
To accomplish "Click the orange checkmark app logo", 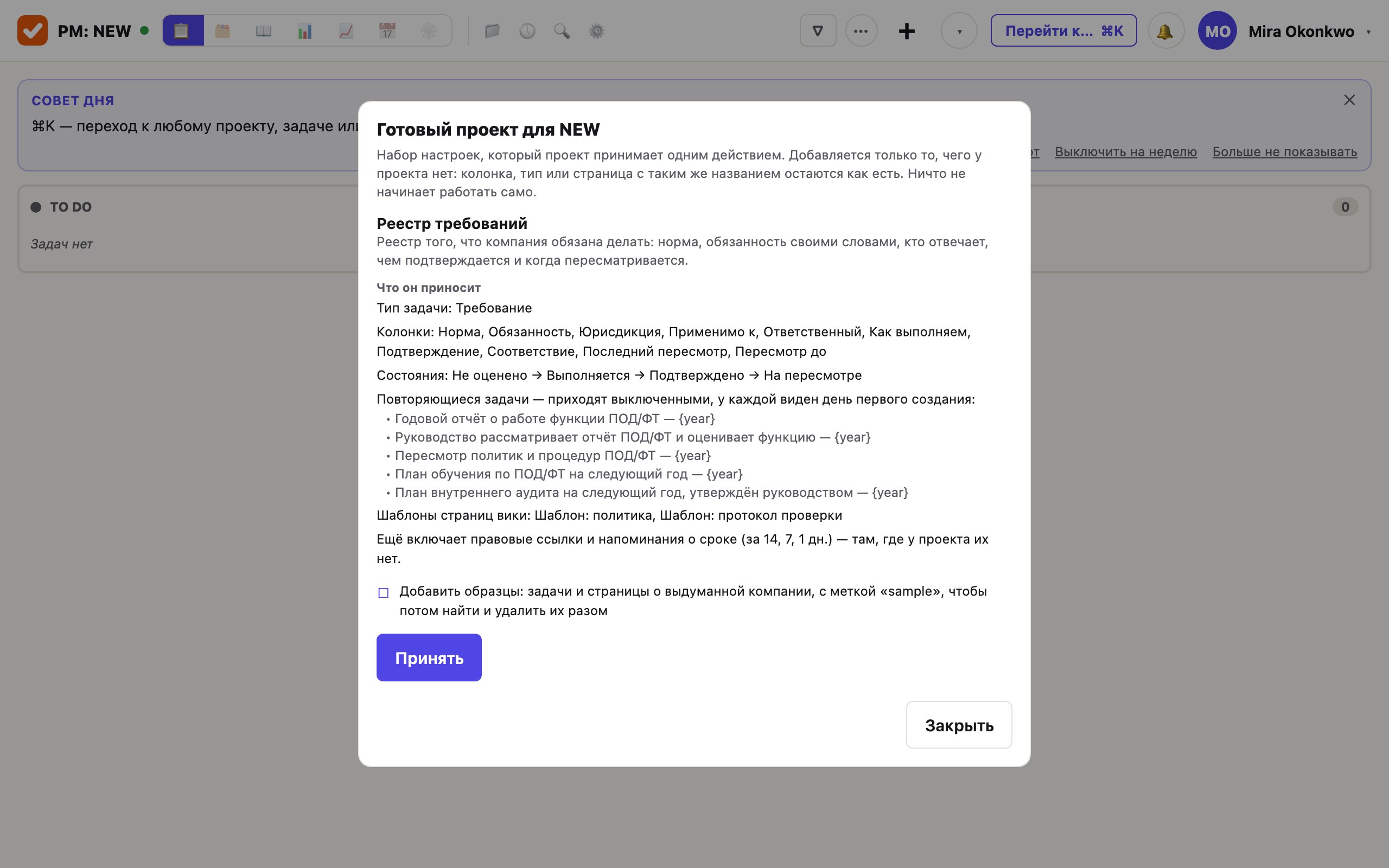I will coord(32,30).
